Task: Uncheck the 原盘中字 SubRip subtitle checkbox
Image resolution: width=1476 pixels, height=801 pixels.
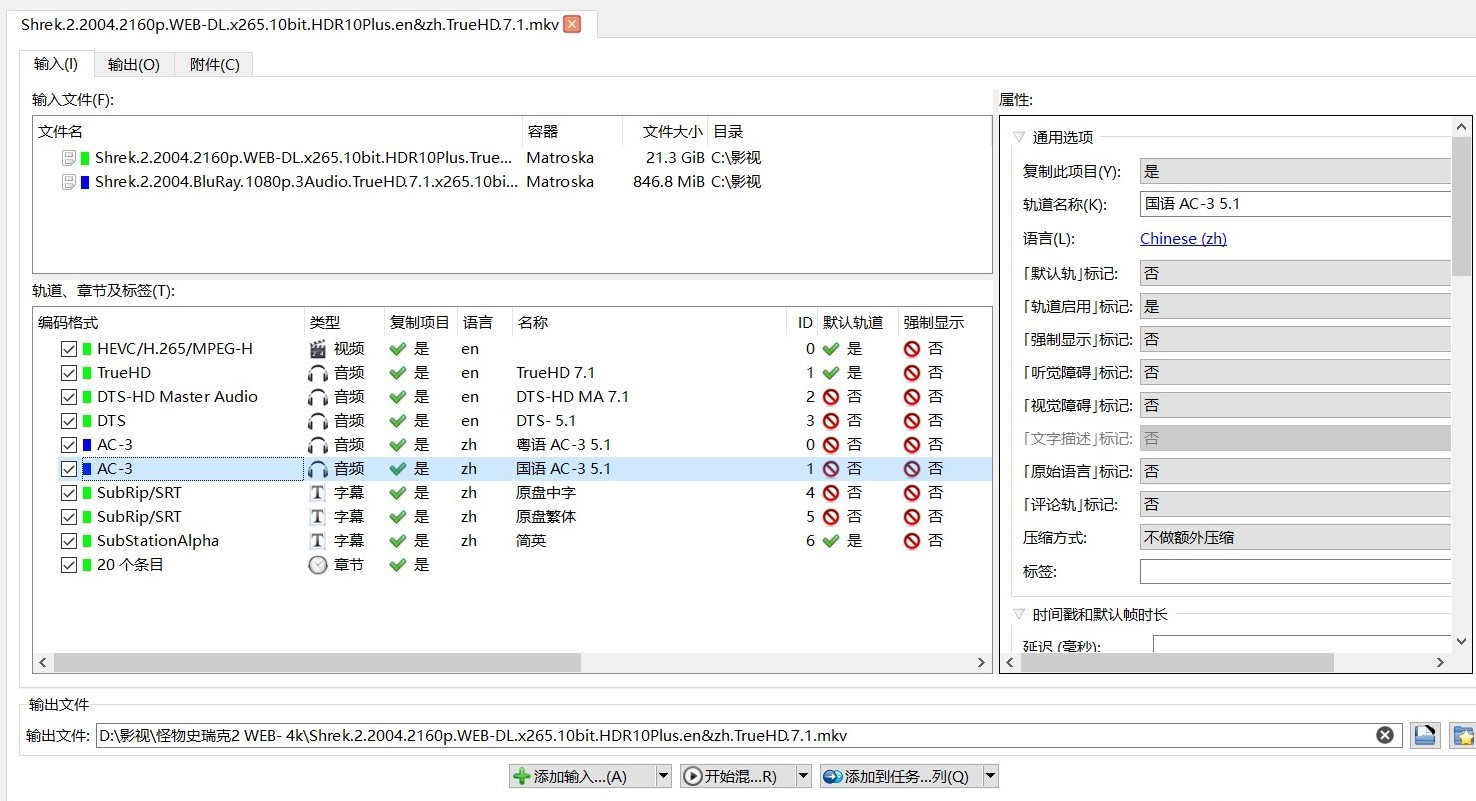Action: (x=69, y=493)
